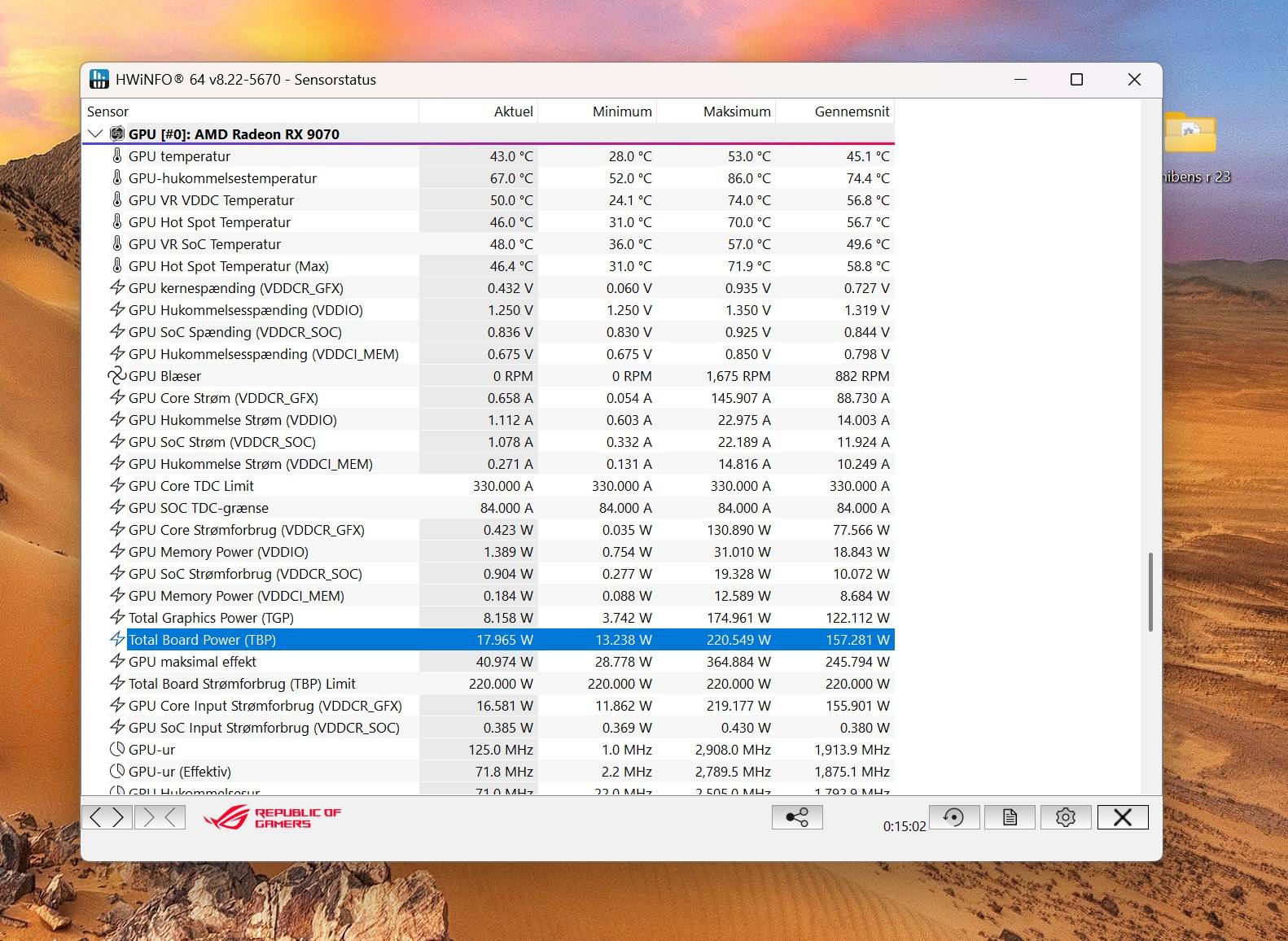Select GPU Memory Power (VDDIO) row label
Image resolution: width=1288 pixels, height=941 pixels.
pyautogui.click(x=218, y=551)
